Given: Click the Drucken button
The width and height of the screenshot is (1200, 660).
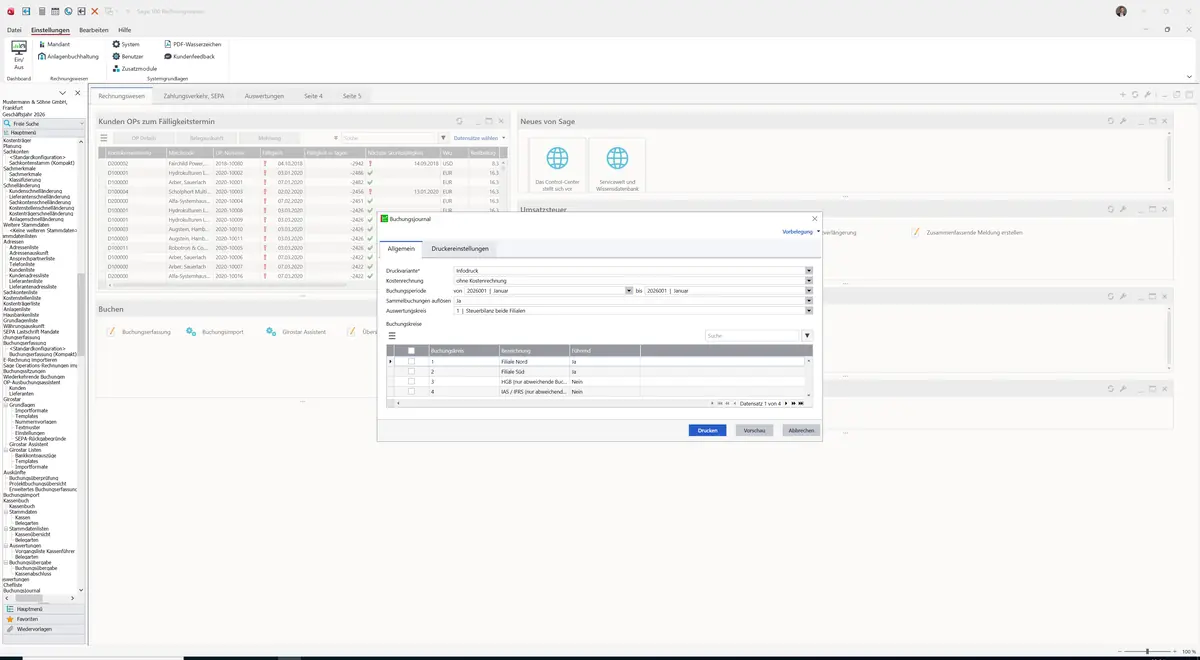Looking at the screenshot, I should click(707, 430).
